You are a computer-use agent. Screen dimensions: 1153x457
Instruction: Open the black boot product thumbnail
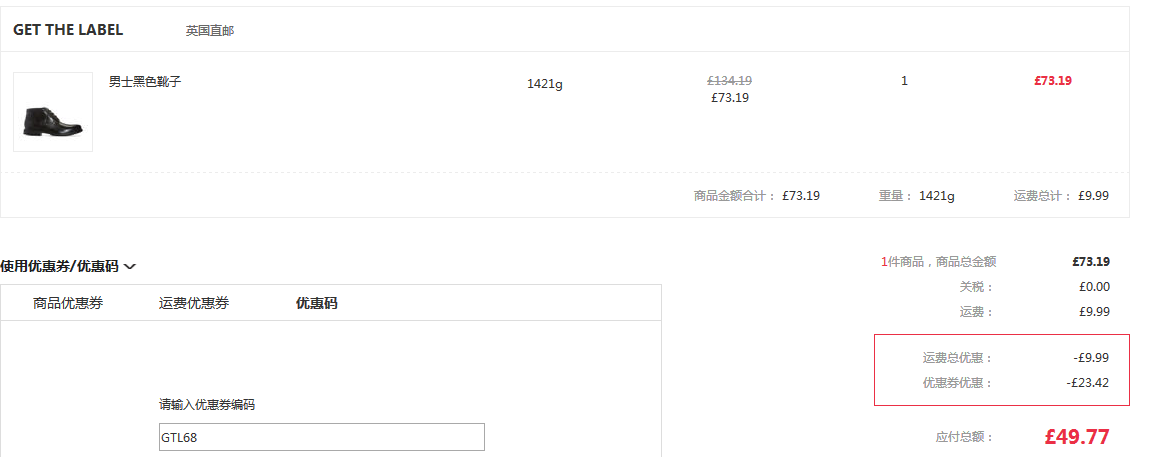[53, 112]
